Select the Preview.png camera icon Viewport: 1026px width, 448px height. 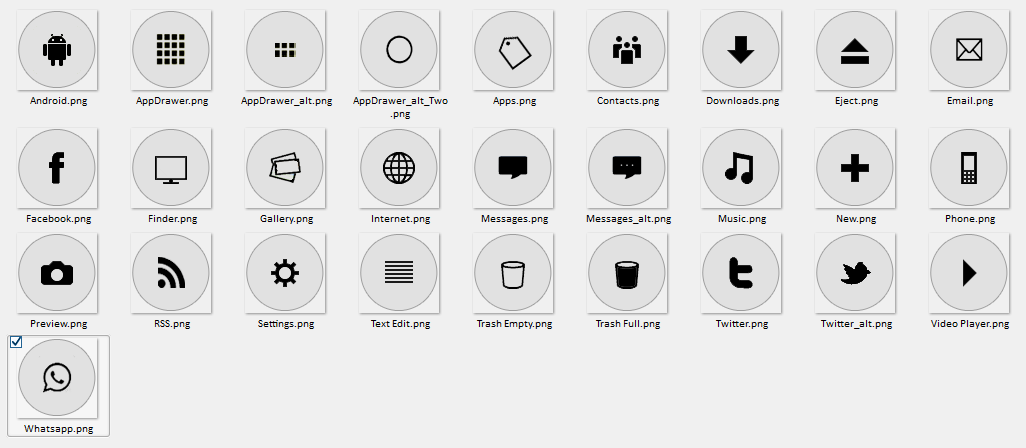click(x=57, y=273)
